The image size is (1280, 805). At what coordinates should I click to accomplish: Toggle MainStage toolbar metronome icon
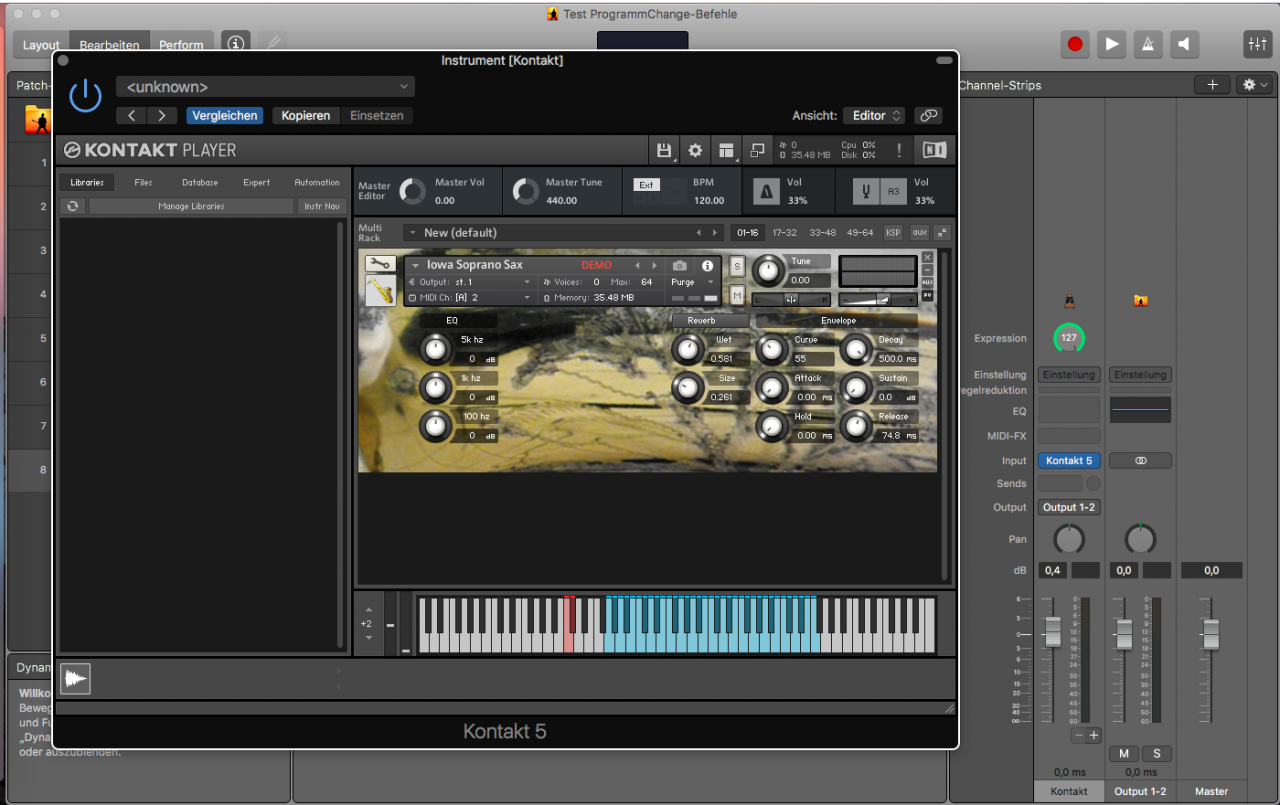pos(1148,44)
